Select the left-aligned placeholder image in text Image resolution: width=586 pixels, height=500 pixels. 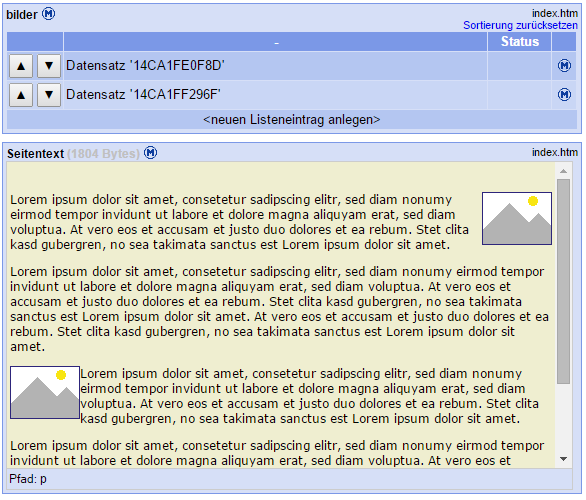click(45, 392)
